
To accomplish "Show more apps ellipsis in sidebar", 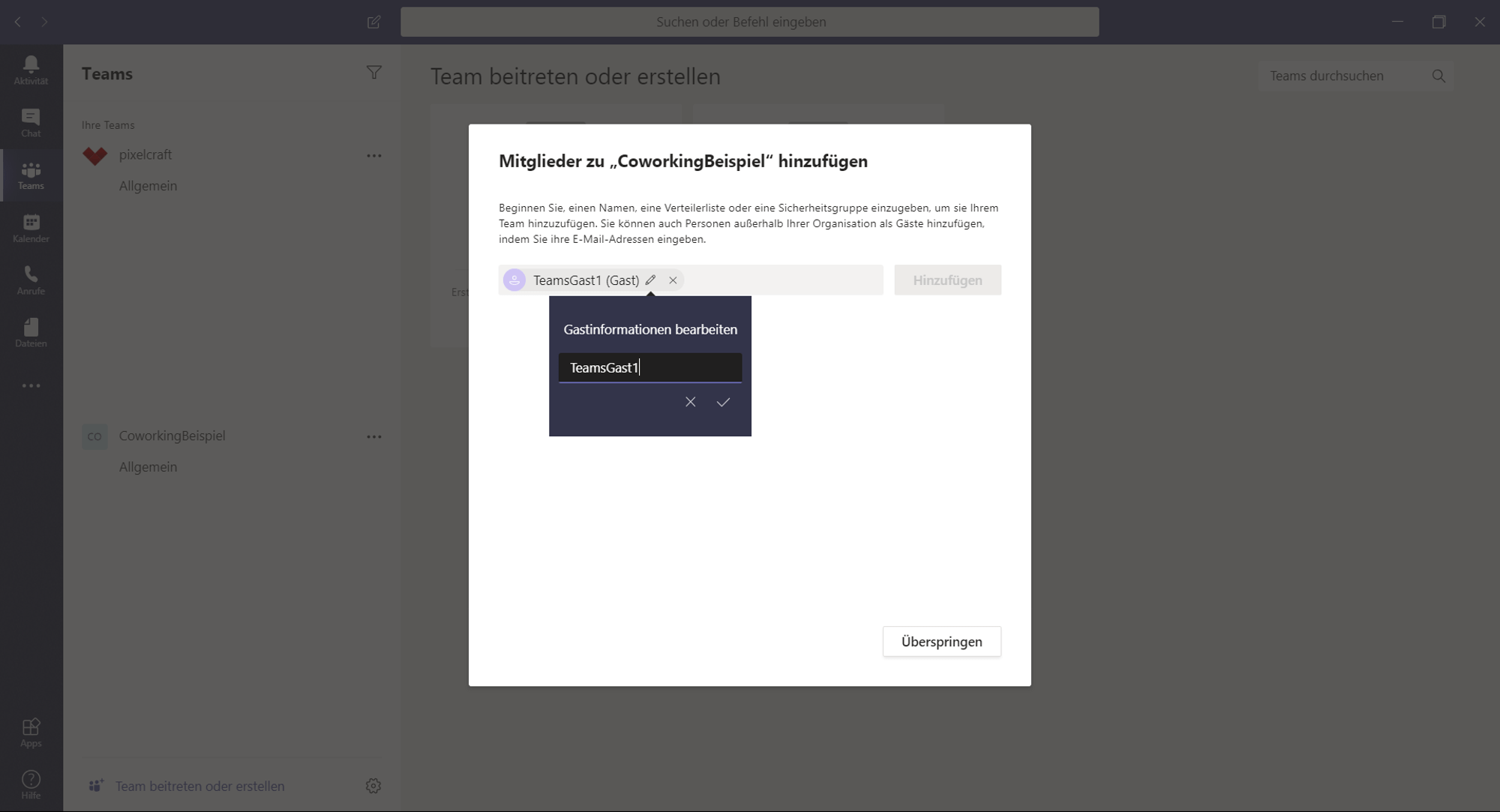I will coord(31,385).
